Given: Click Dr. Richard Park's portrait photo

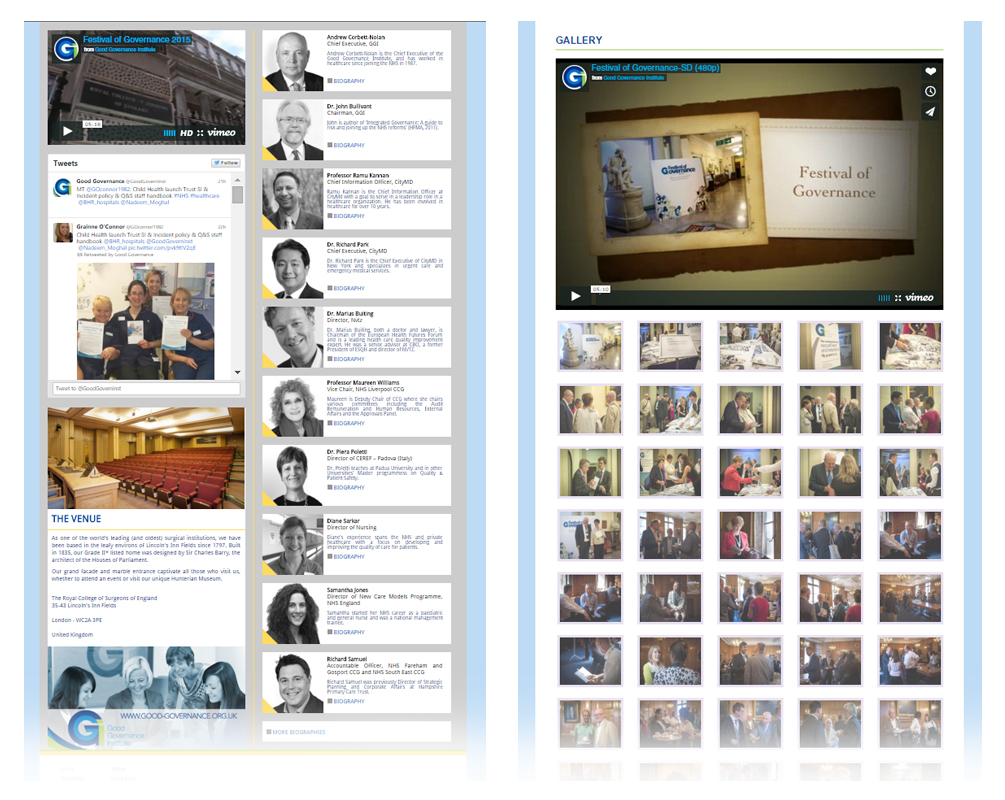Looking at the screenshot, I should click(293, 268).
